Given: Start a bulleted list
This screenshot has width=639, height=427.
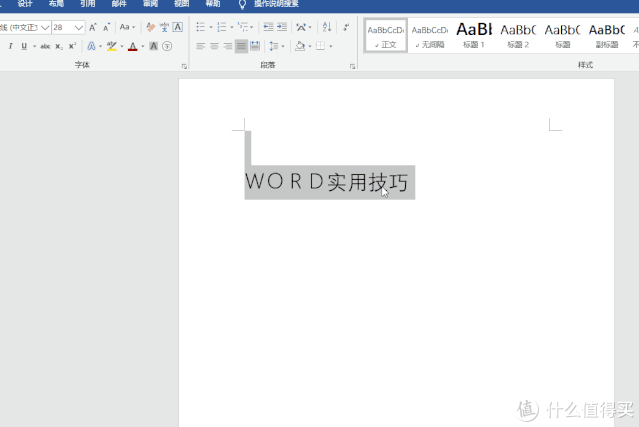Looking at the screenshot, I should (199, 28).
